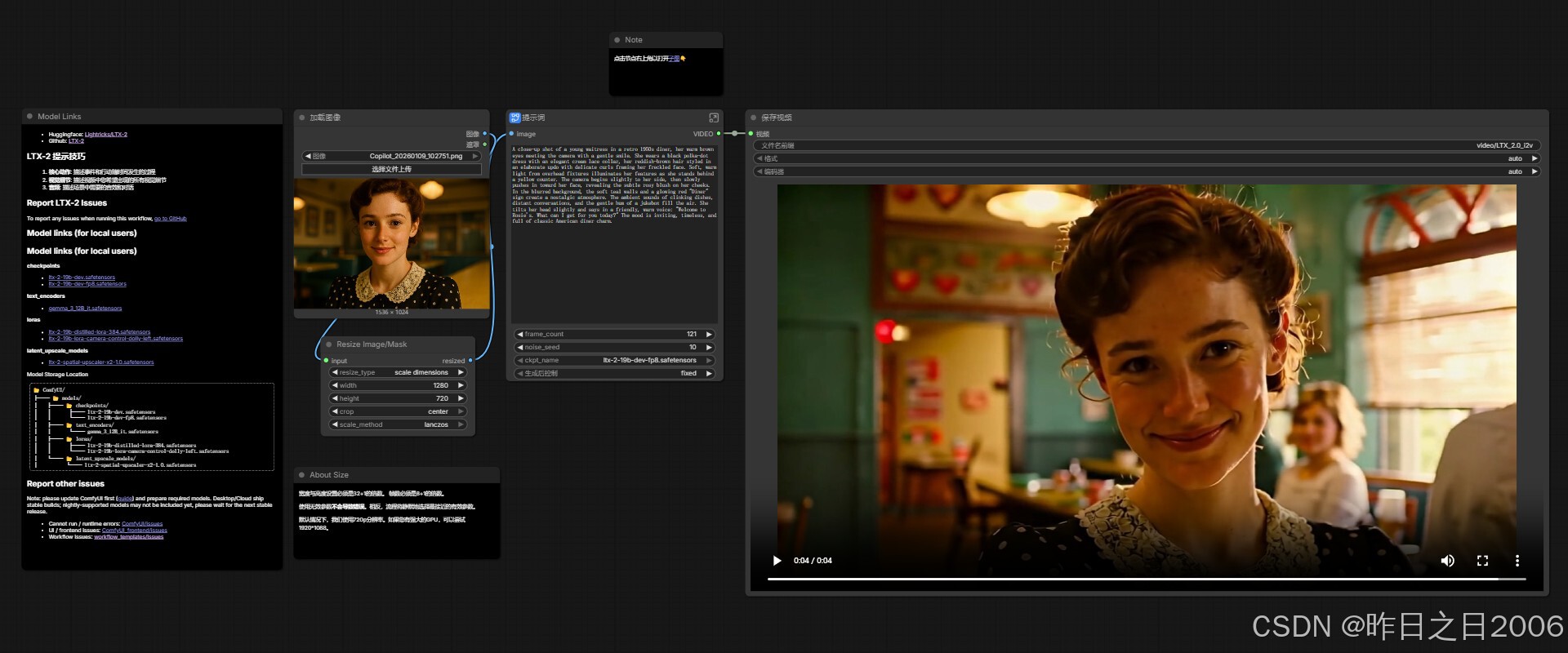
Task: Mute the video preview volume
Action: 1447,561
